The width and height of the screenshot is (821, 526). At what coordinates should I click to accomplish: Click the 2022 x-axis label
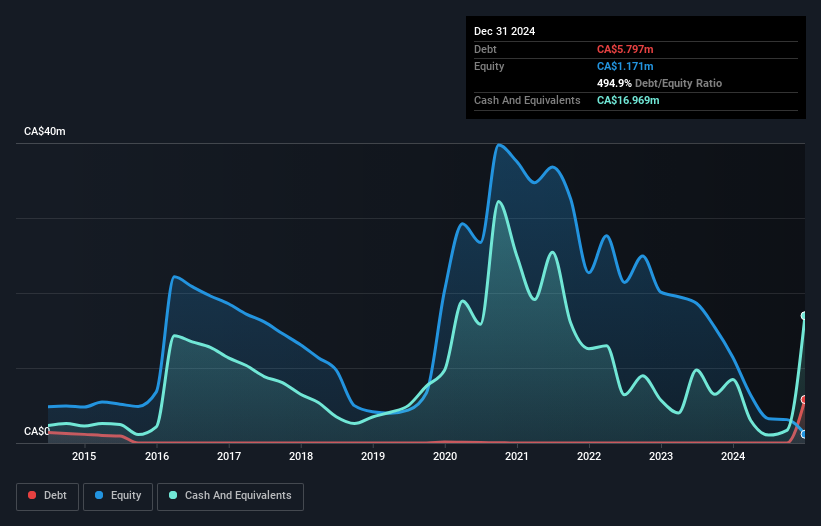click(x=589, y=456)
